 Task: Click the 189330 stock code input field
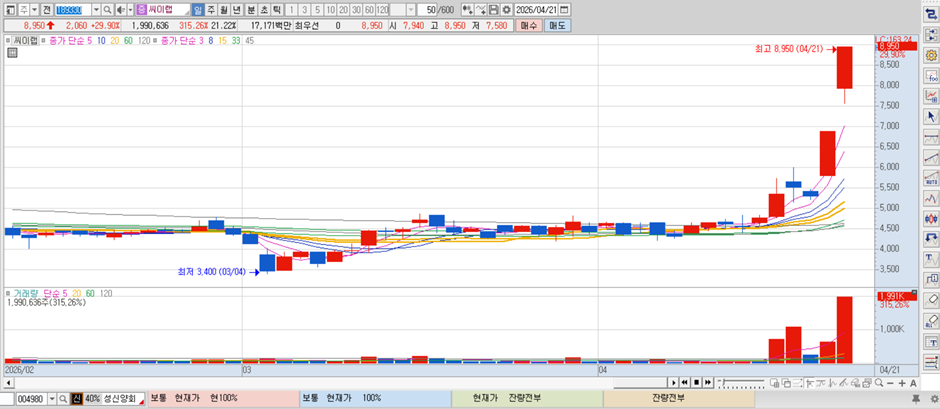click(73, 10)
